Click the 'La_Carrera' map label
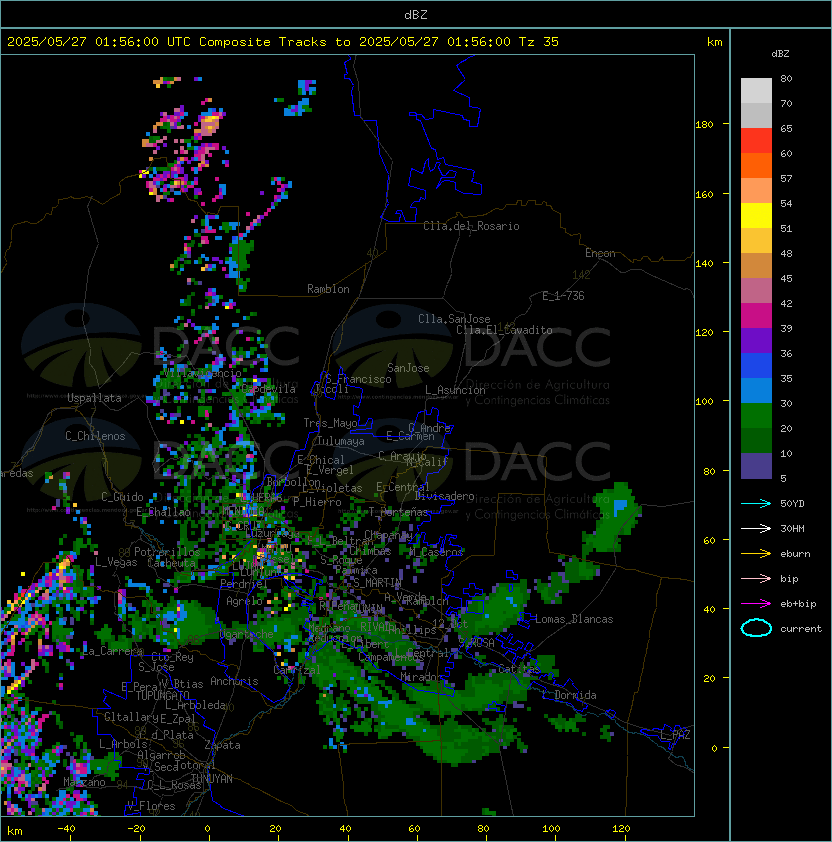832x842 pixels. (x=113, y=651)
